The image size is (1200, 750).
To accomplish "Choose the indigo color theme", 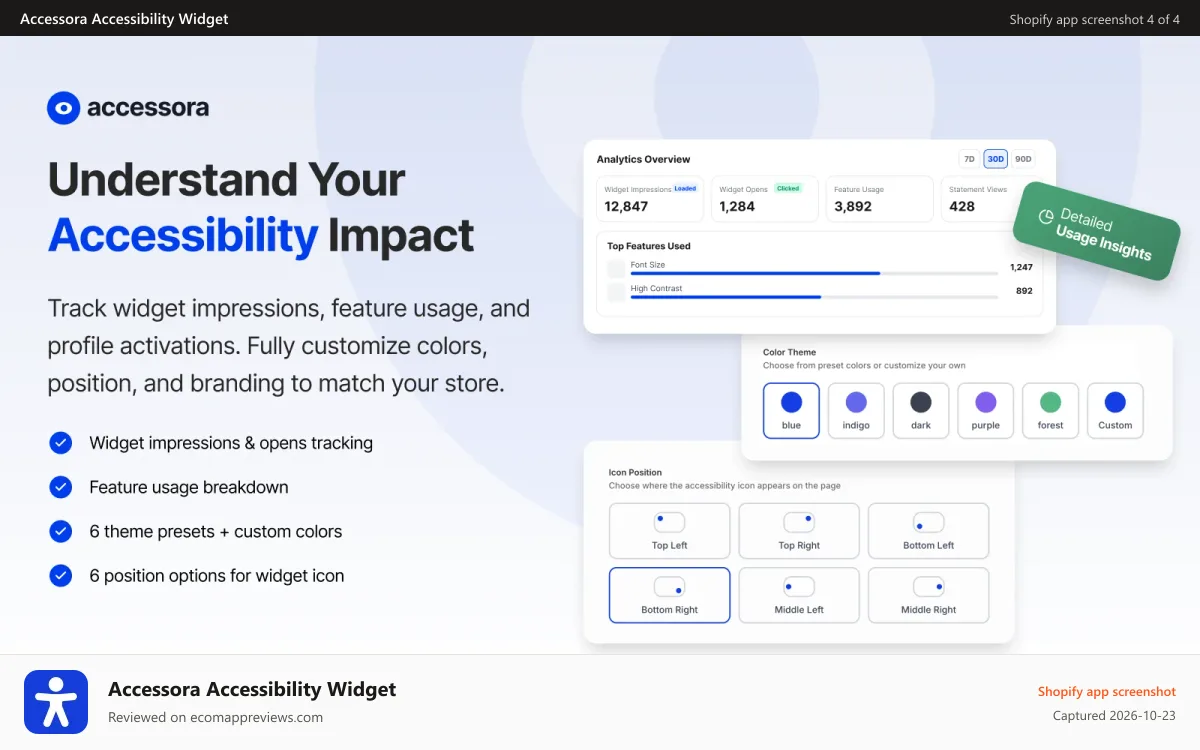I will tap(856, 411).
